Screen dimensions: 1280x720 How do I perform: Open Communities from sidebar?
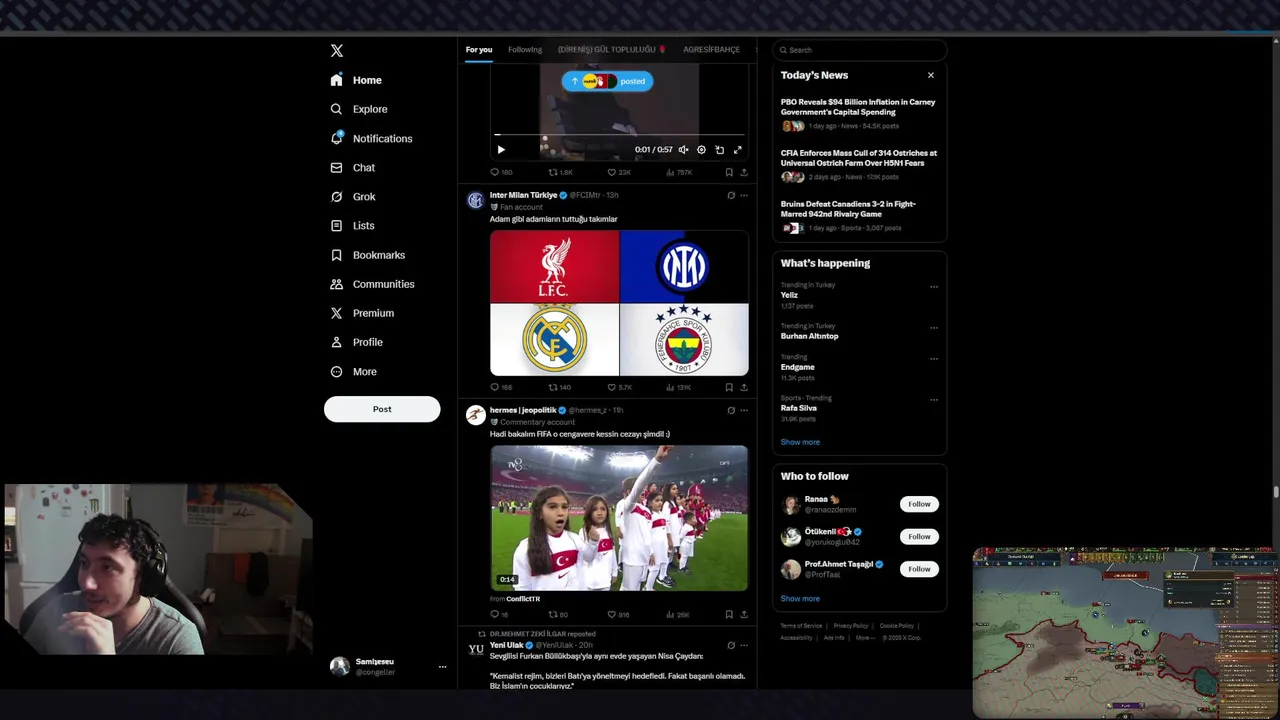pyautogui.click(x=372, y=284)
